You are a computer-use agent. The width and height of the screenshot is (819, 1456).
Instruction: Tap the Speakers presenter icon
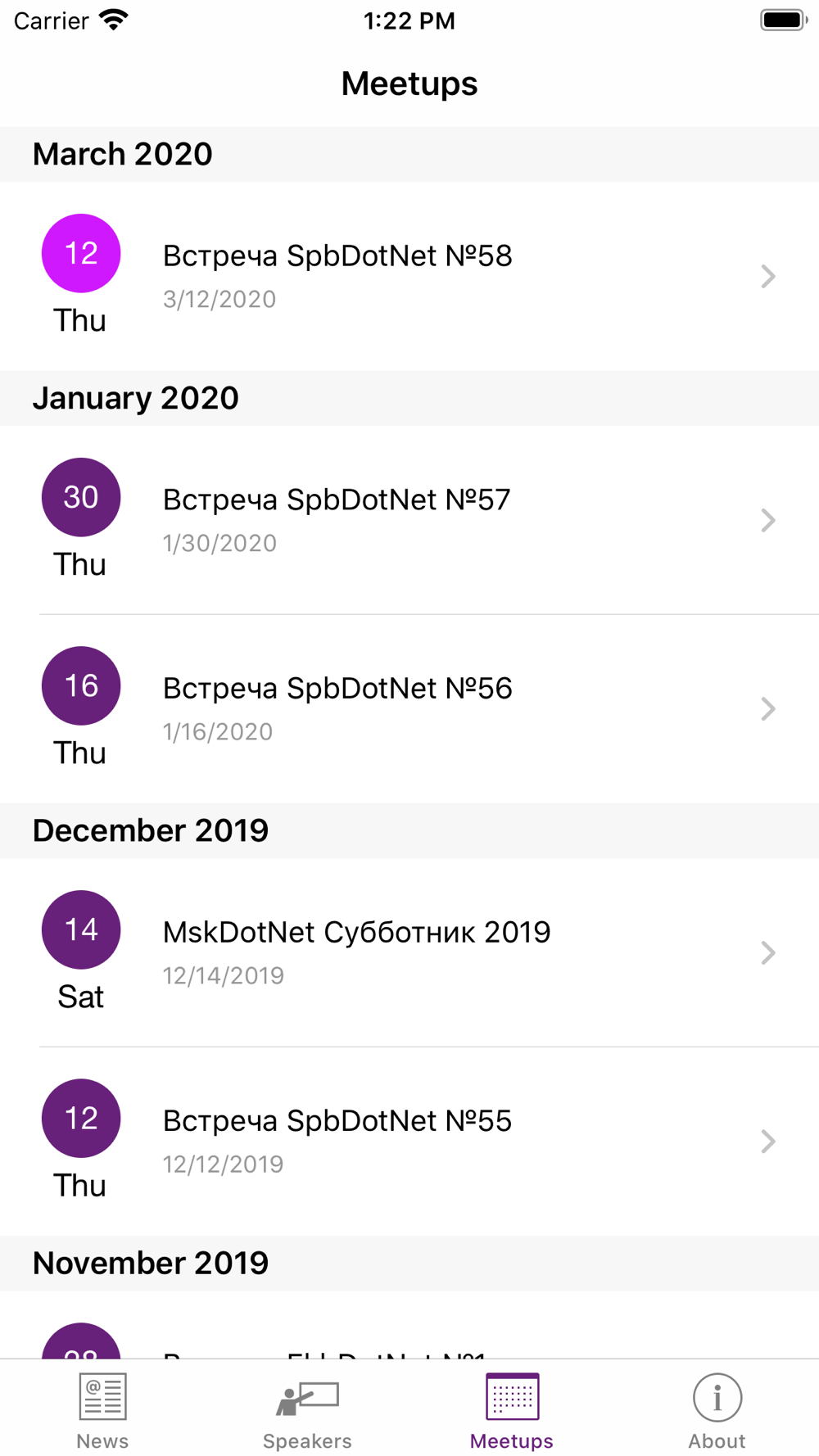point(307,1398)
